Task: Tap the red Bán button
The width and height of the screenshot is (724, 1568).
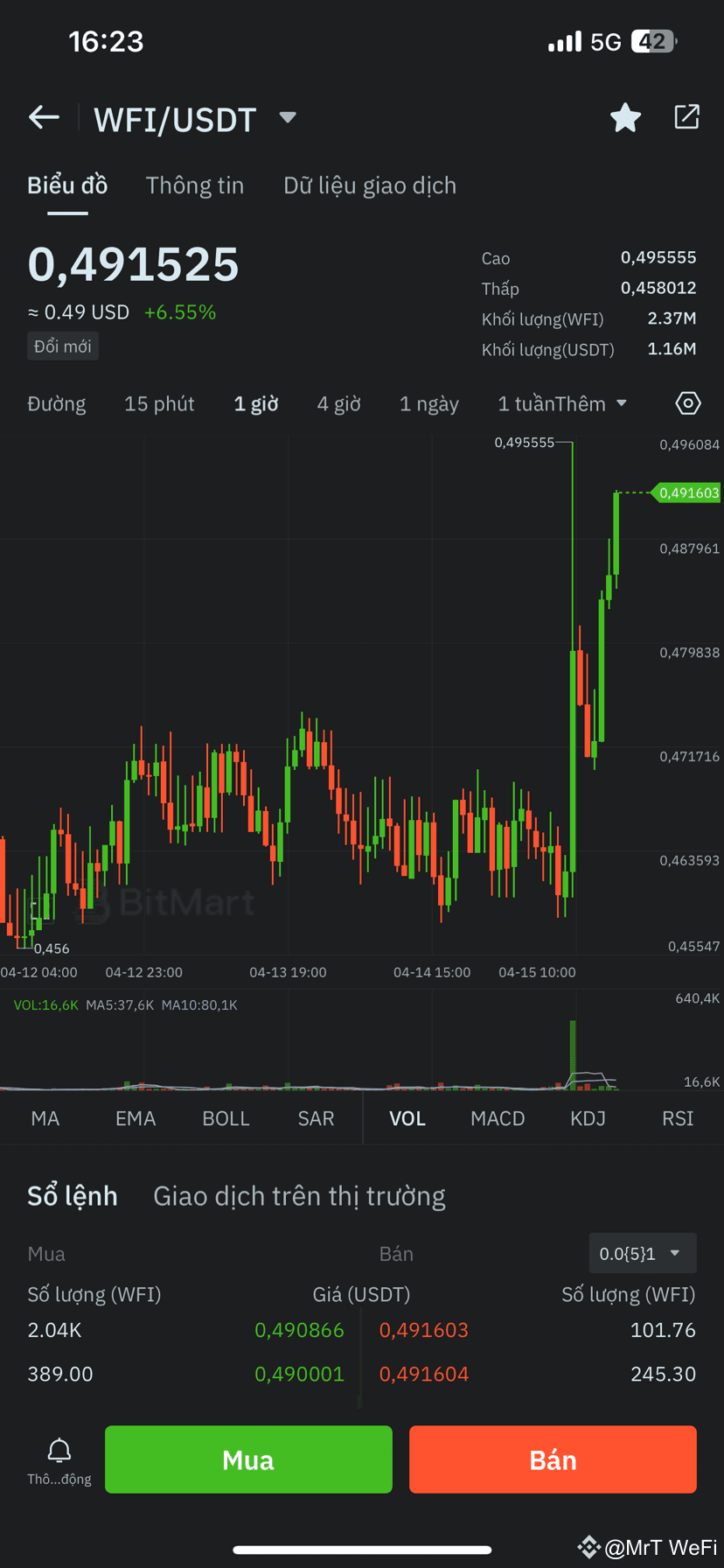Action: [x=553, y=1459]
